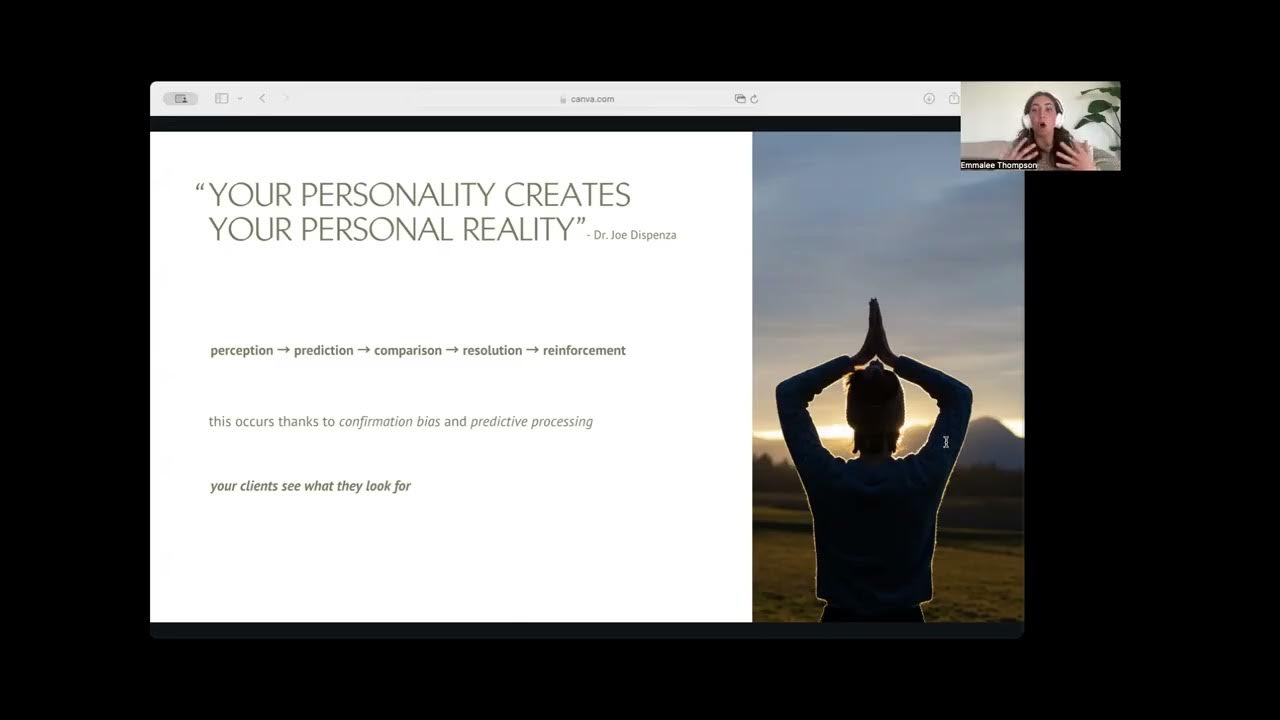Open the sidebar tab group dropdown arrow
This screenshot has width=1280, height=720.
240,99
